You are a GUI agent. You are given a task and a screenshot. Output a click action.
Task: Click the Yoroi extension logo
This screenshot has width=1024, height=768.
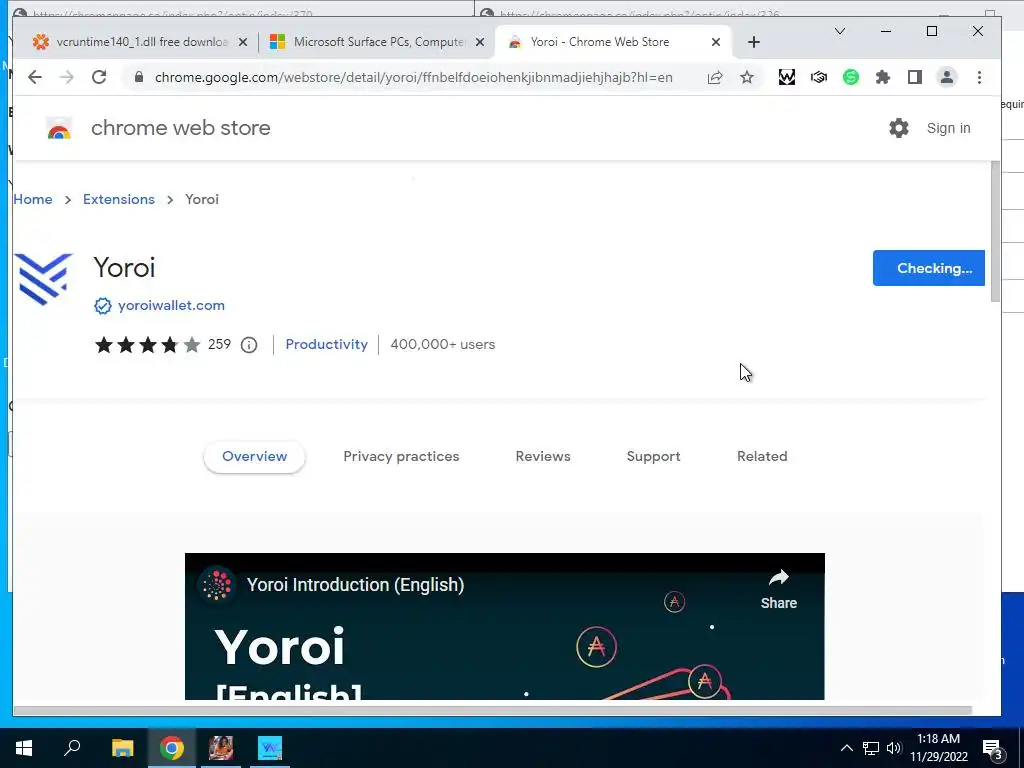[43, 279]
